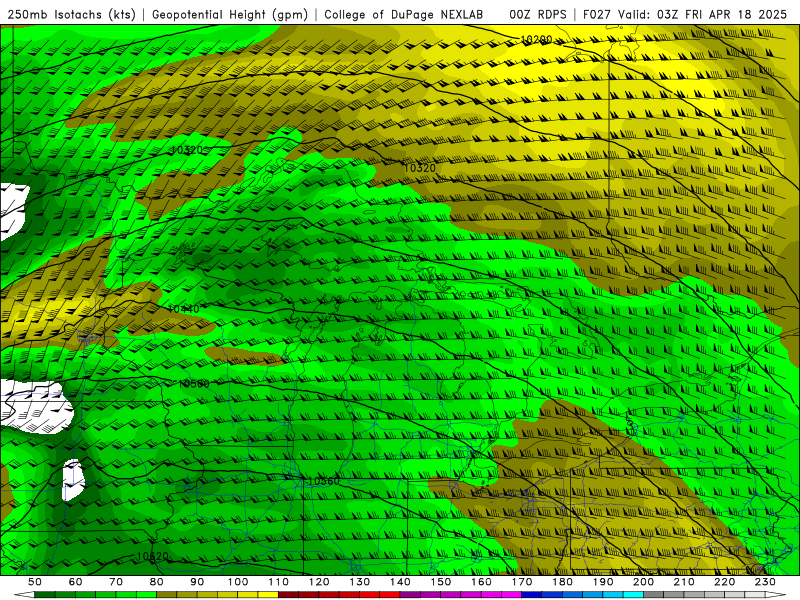Image resolution: width=800 pixels, height=600 pixels.
Task: Click the 150 label on the color scale
Action: [x=441, y=582]
